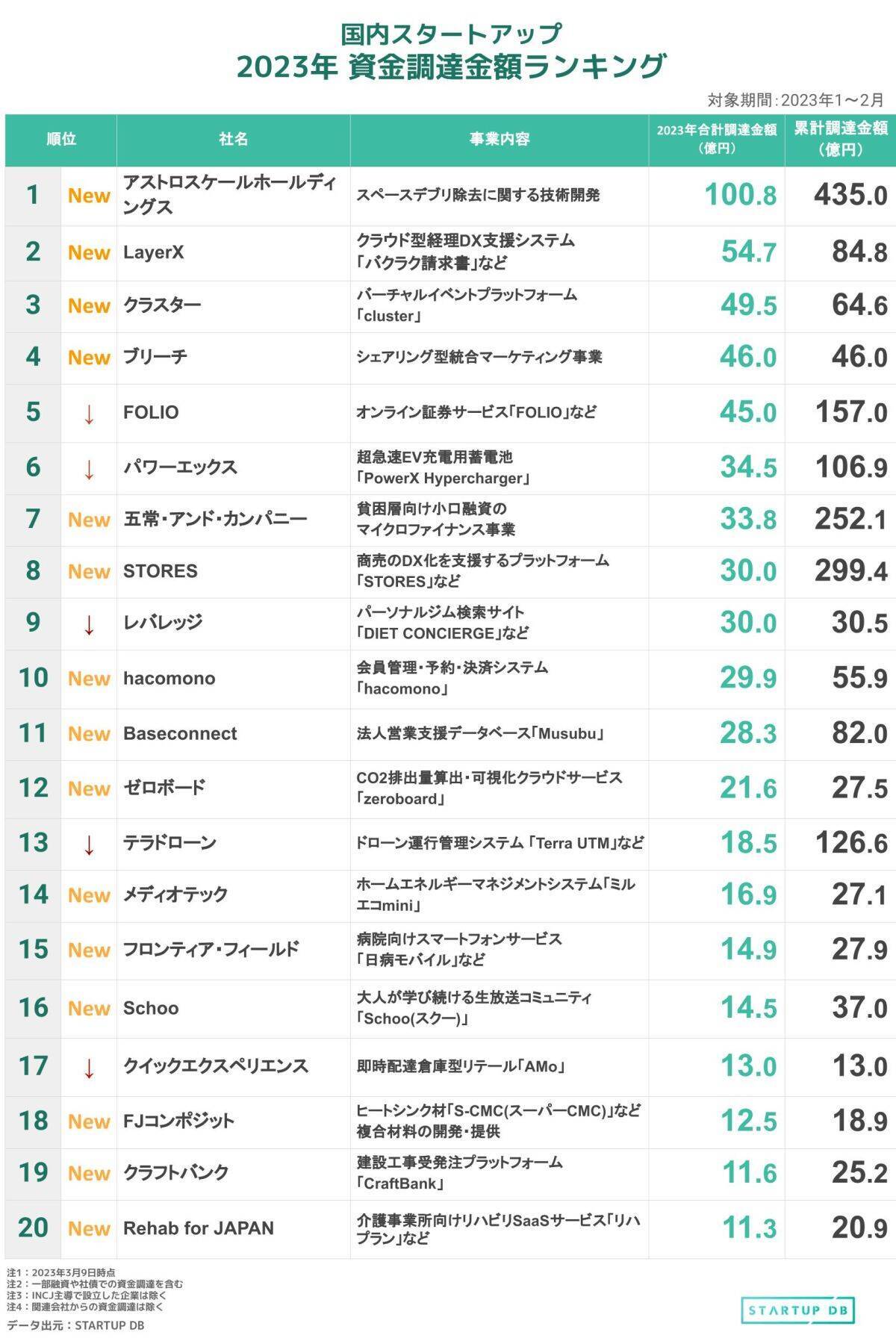Click the company name hacomono
The image size is (896, 1344).
point(169,679)
